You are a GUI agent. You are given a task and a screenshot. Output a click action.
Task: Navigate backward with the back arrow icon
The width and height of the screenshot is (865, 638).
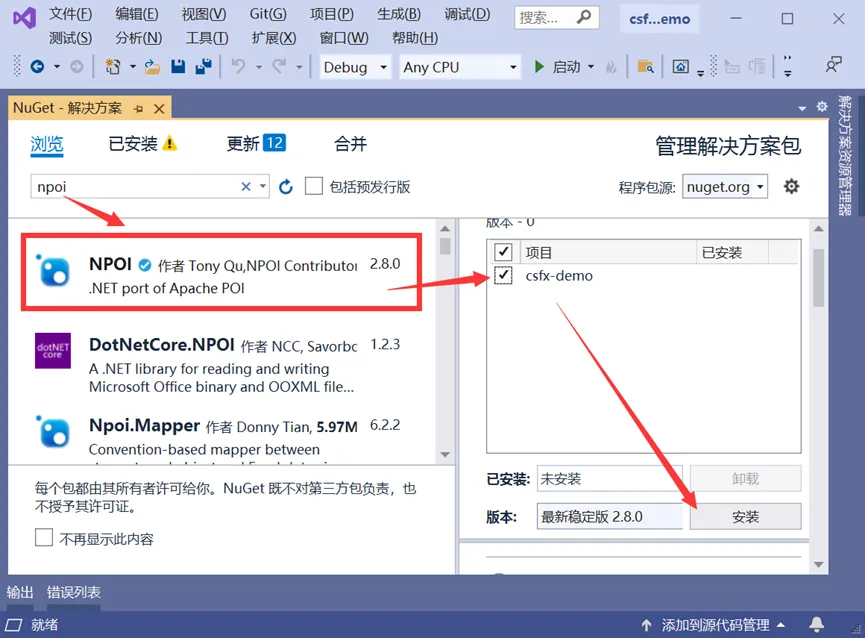coord(37,67)
